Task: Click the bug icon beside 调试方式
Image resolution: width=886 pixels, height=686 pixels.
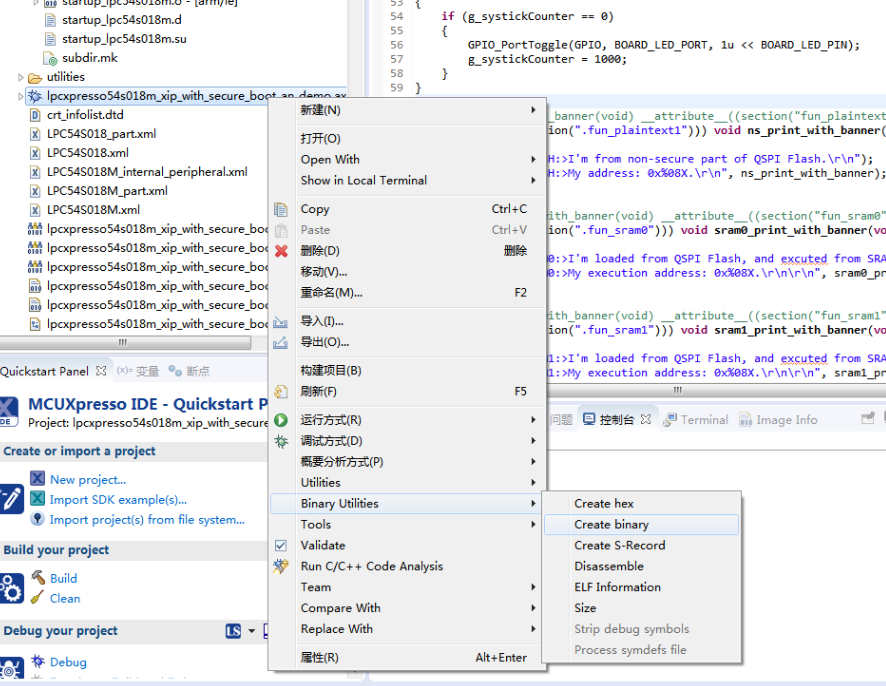Action: [x=281, y=441]
